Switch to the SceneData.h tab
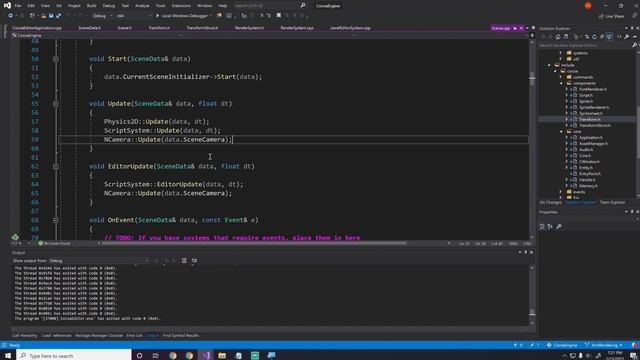640x360 pixels. point(89,28)
